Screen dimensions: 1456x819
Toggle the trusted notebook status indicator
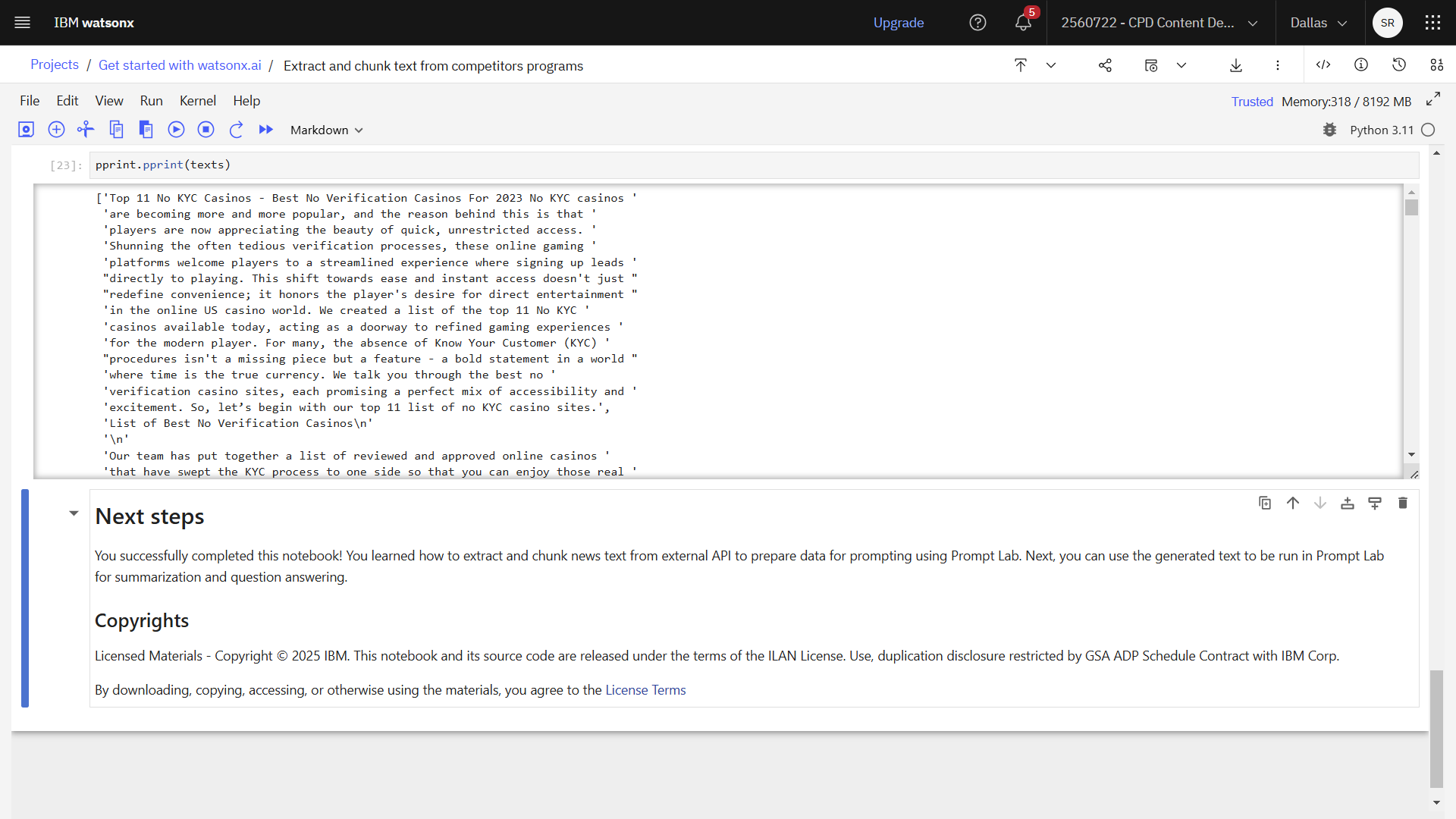pyautogui.click(x=1252, y=101)
